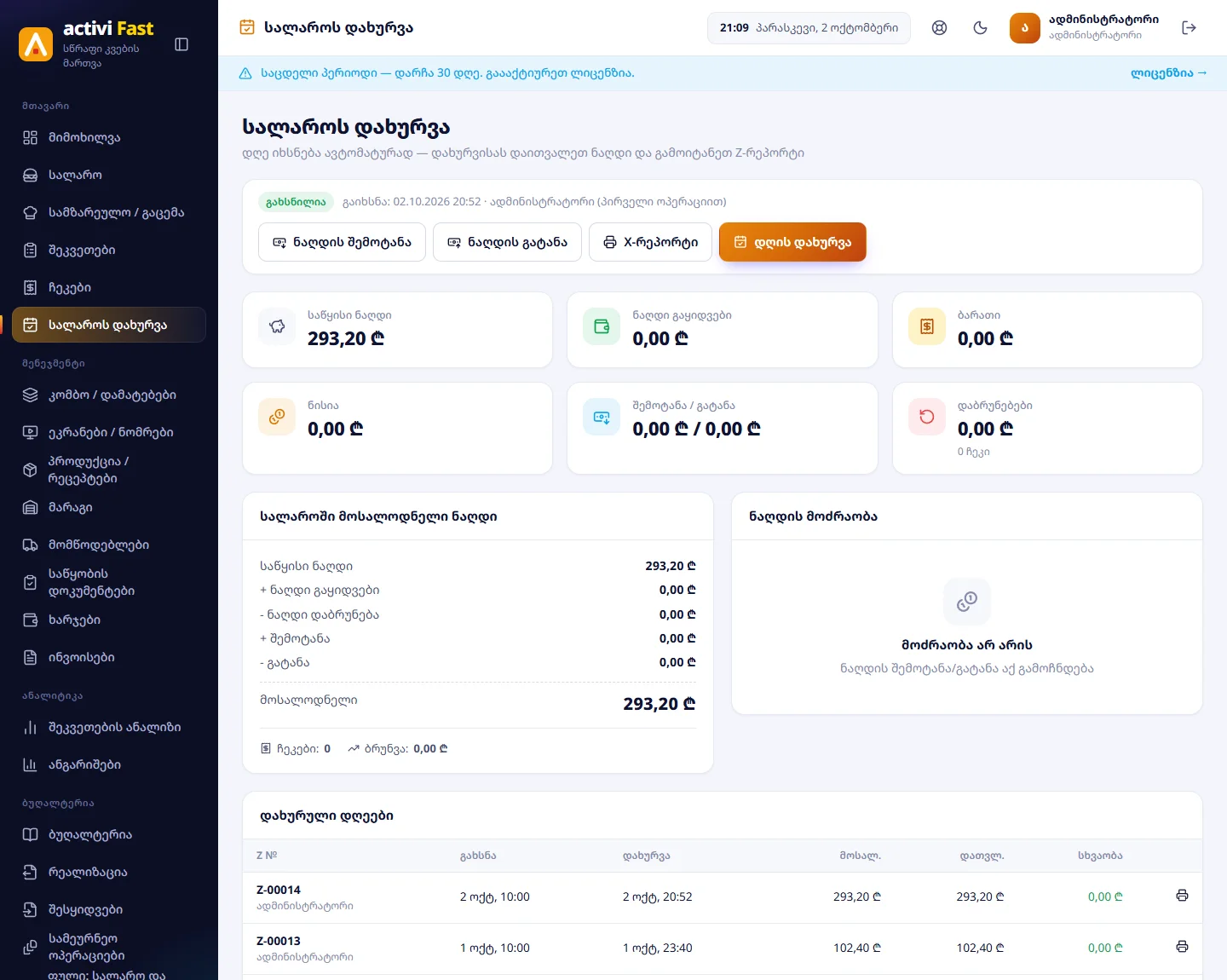Screen dimensions: 1227x980
Task: Open the support lifebuoy icon
Action: pos(940,28)
